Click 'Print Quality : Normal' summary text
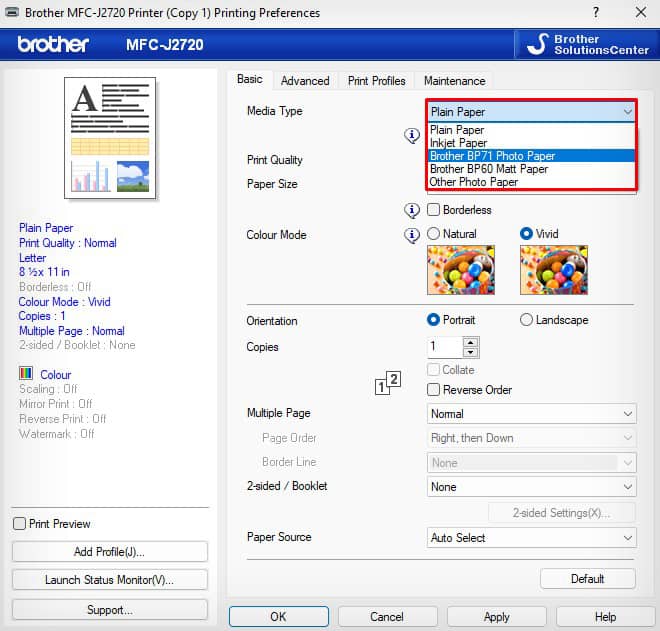 point(68,243)
